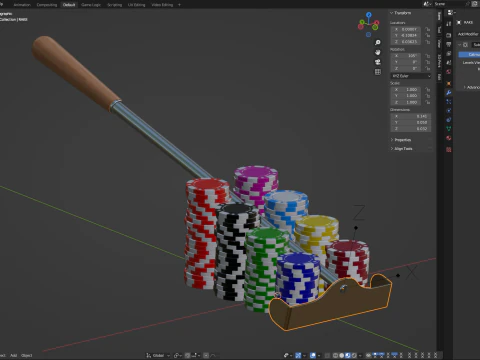Toggle viewport overlays button

[313, 355]
